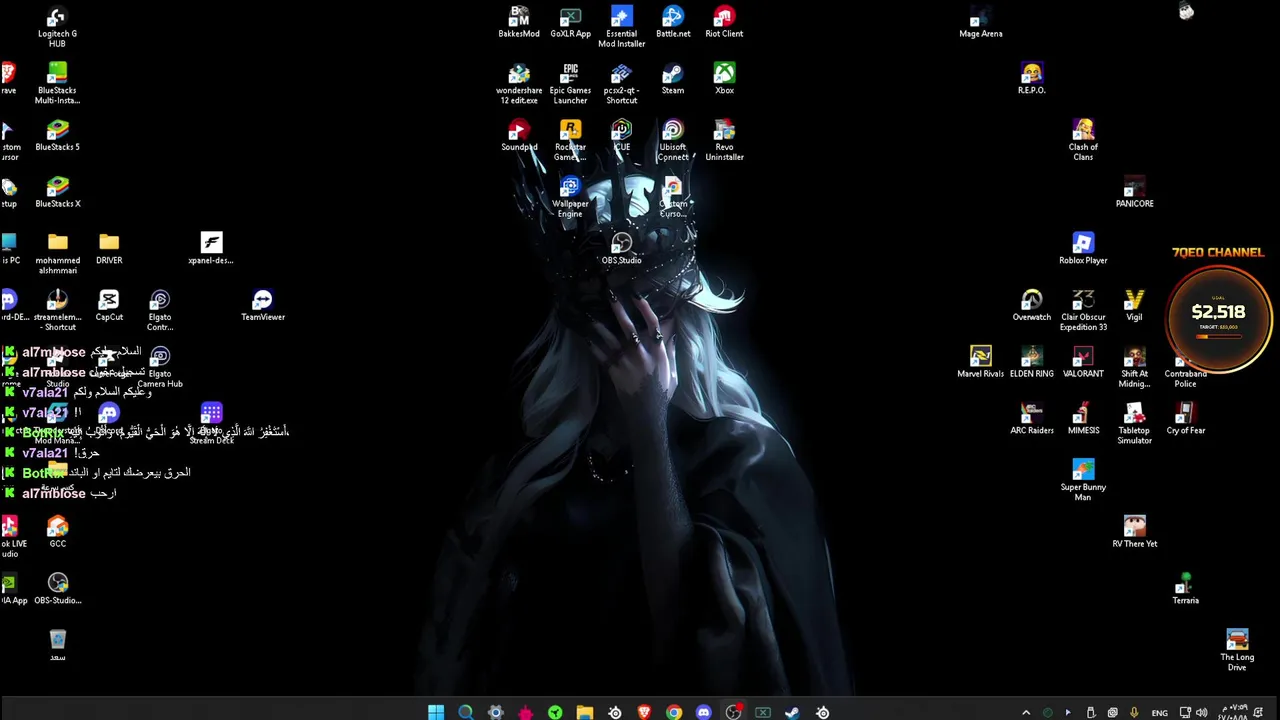Launch the GoXLR App shortcut
The height and width of the screenshot is (720, 1280).
click(x=570, y=22)
